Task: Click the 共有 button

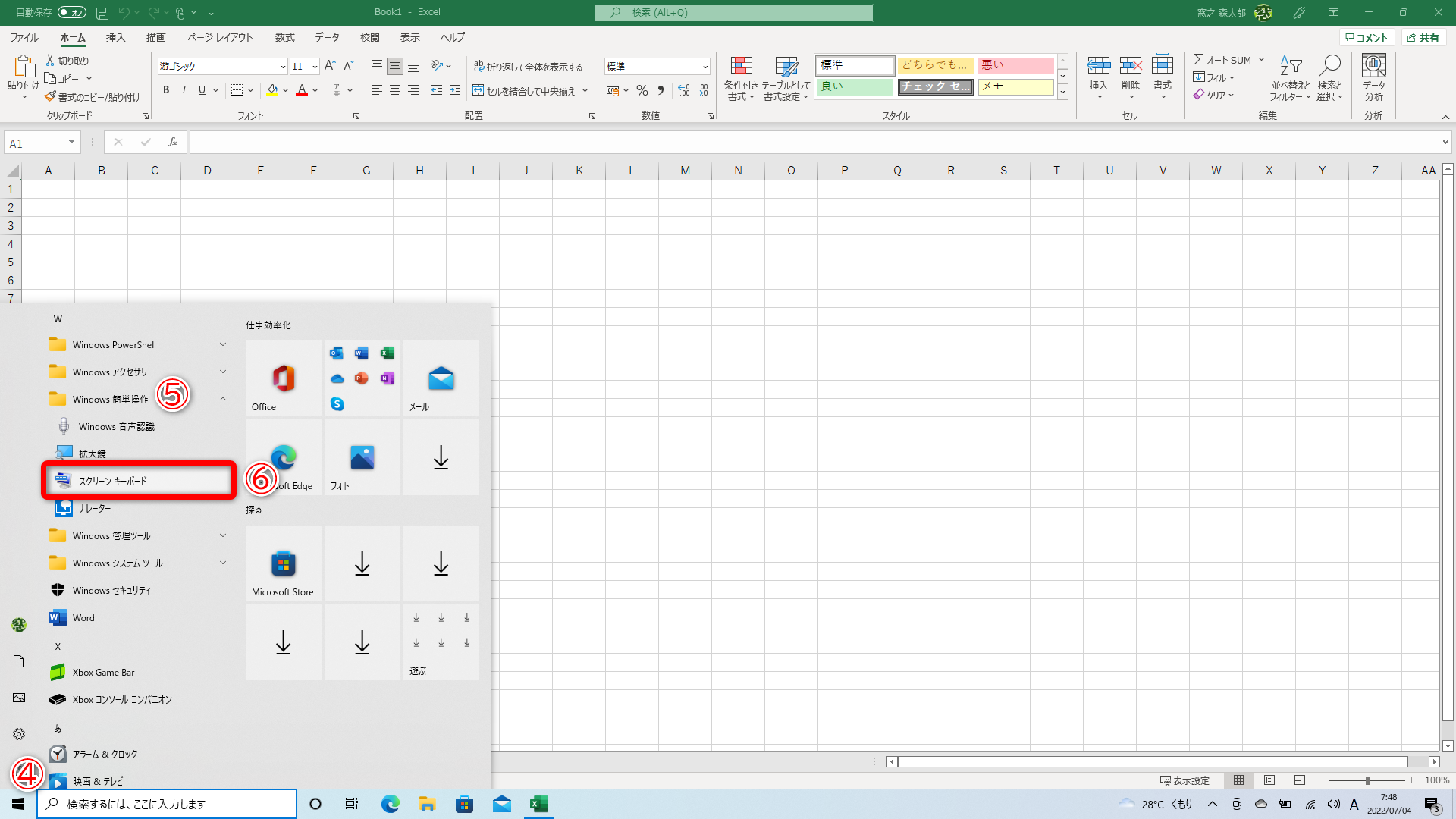Action: point(1423,37)
